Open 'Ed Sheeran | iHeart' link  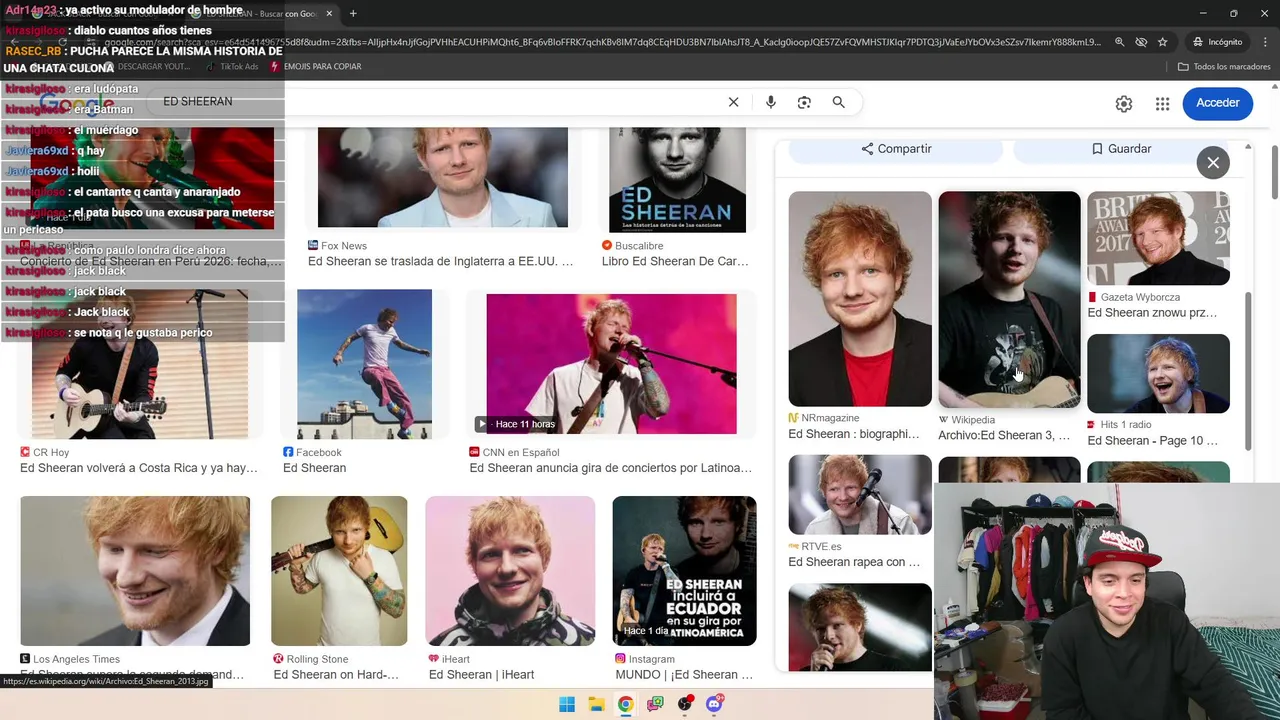point(481,675)
